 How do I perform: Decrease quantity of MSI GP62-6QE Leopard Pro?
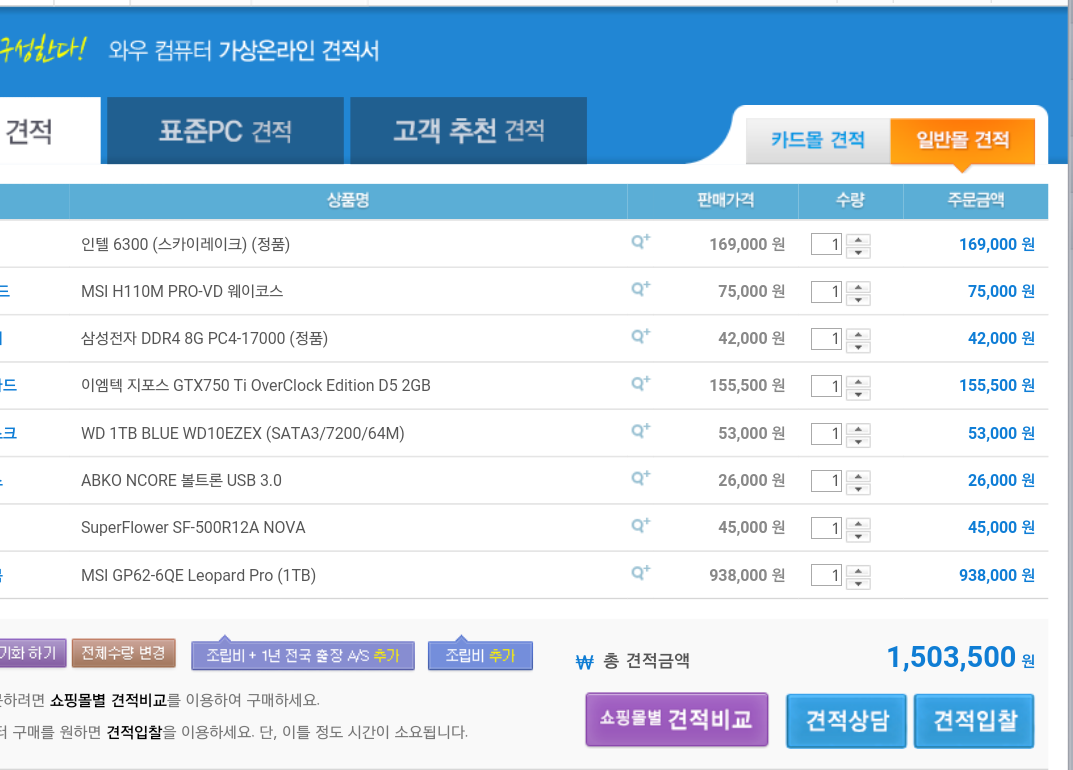pos(858,583)
